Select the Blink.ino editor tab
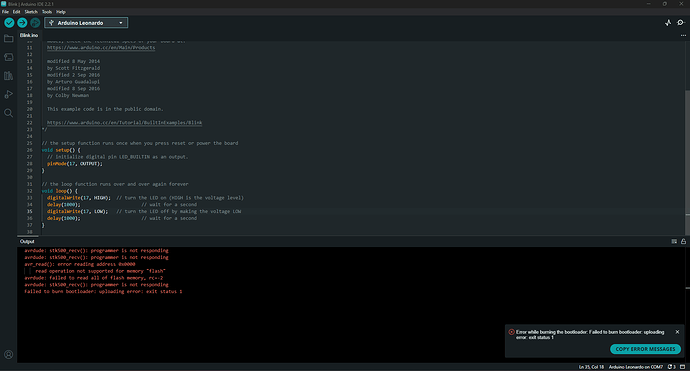 coord(29,35)
